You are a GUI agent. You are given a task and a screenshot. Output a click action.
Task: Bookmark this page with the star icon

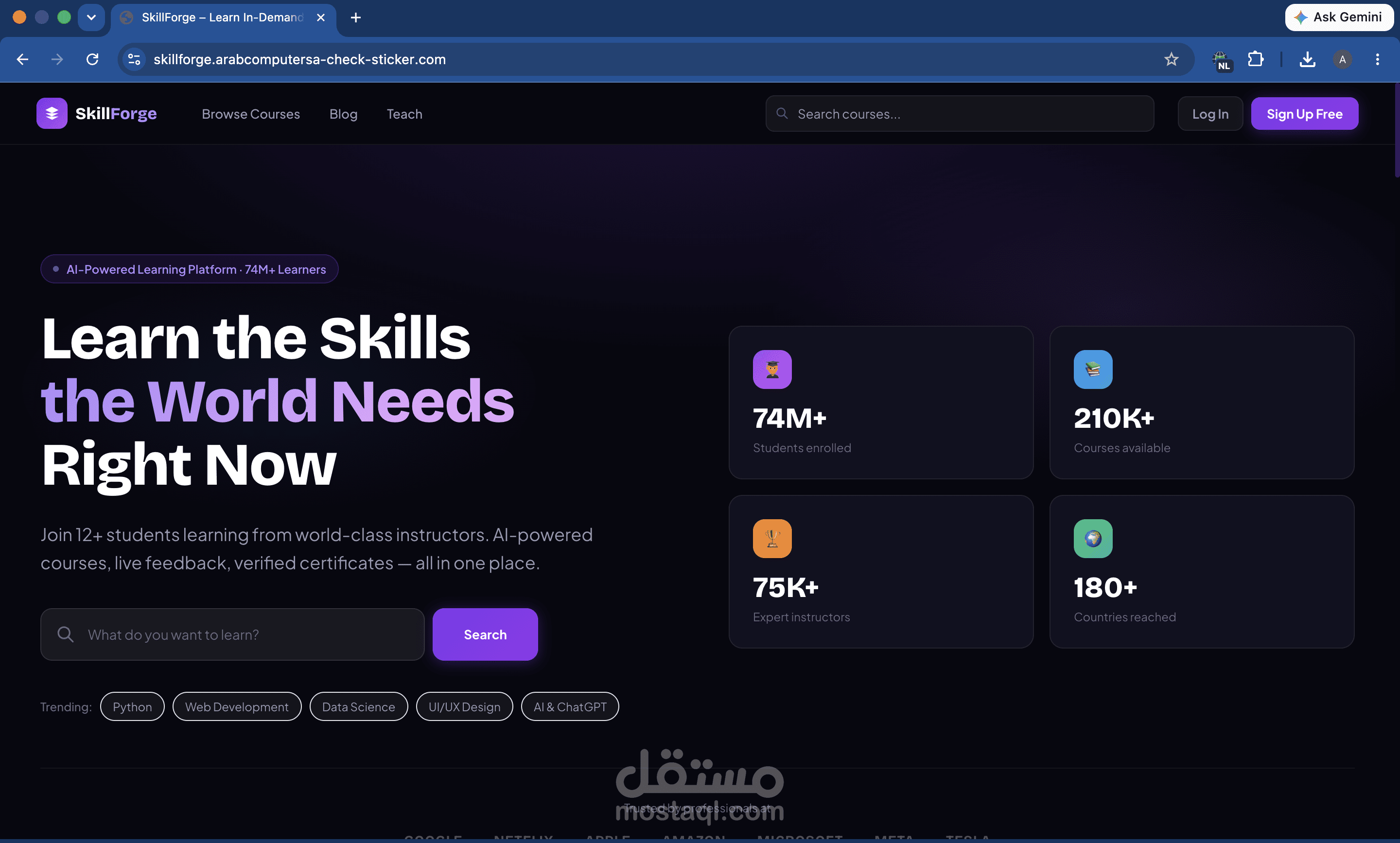(1171, 59)
